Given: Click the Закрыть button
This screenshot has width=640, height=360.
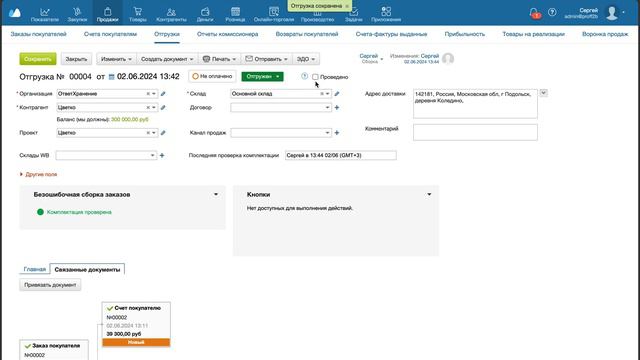Looking at the screenshot, I should [76, 59].
